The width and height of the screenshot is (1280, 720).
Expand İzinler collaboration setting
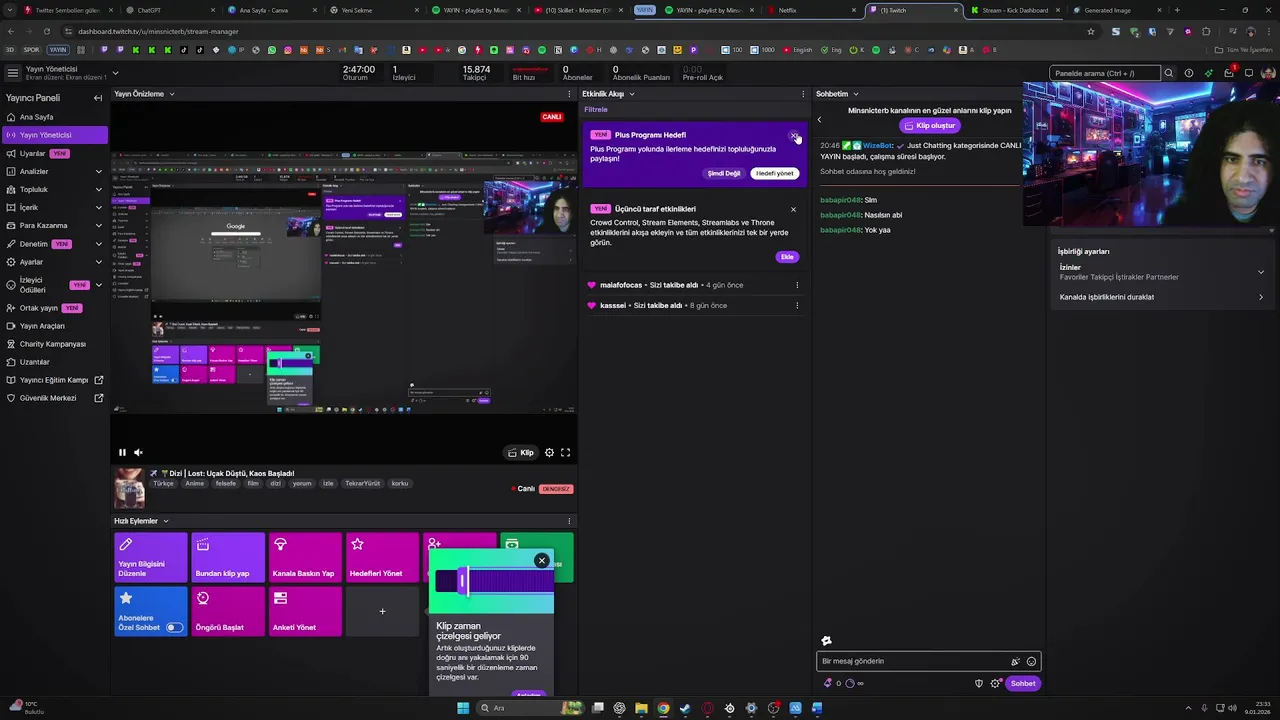1260,272
